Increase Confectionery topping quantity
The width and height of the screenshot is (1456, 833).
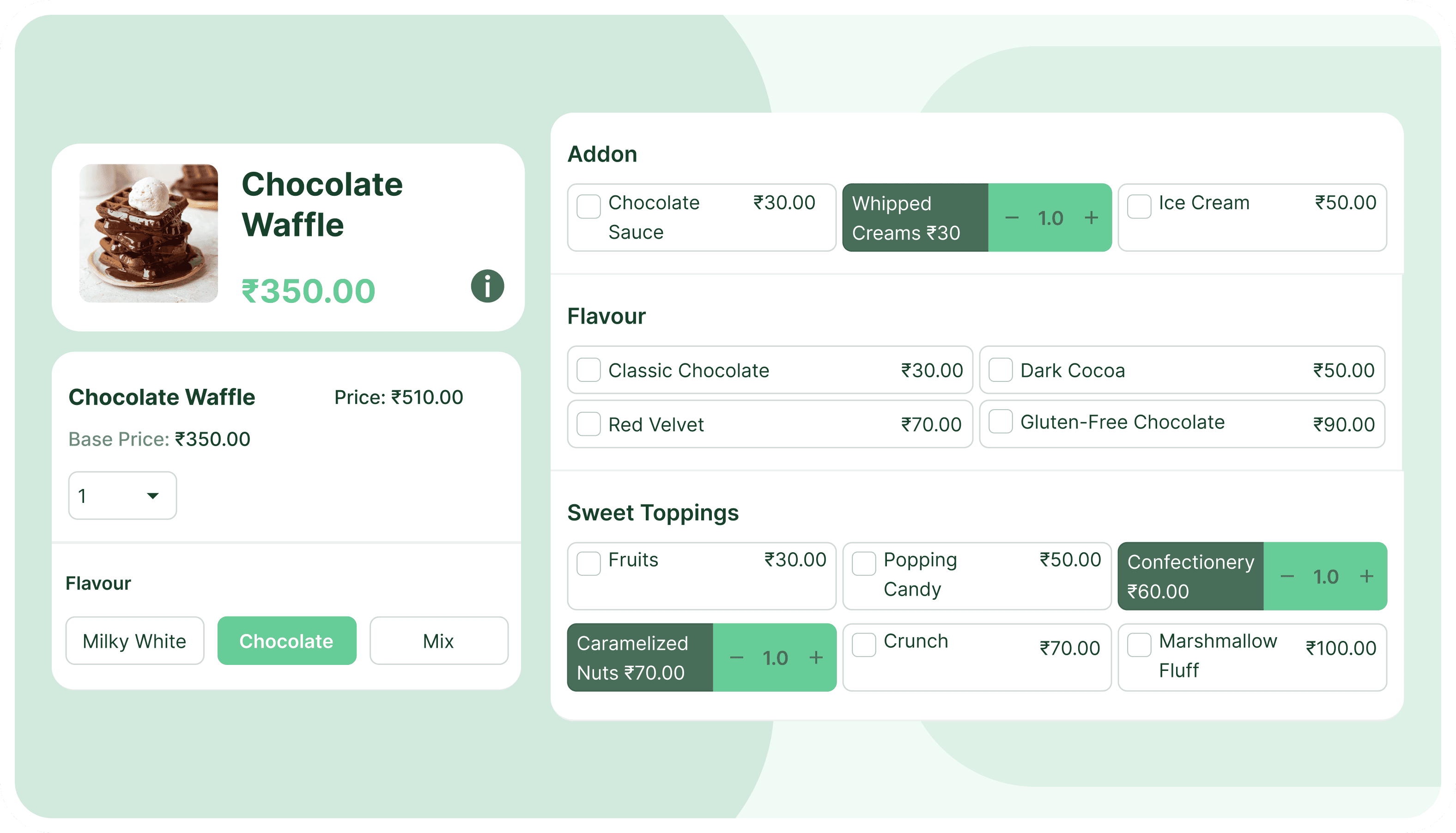pos(1367,577)
